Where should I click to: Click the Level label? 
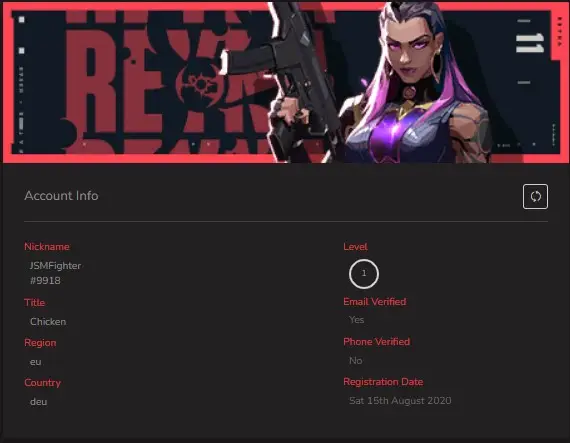click(x=355, y=247)
